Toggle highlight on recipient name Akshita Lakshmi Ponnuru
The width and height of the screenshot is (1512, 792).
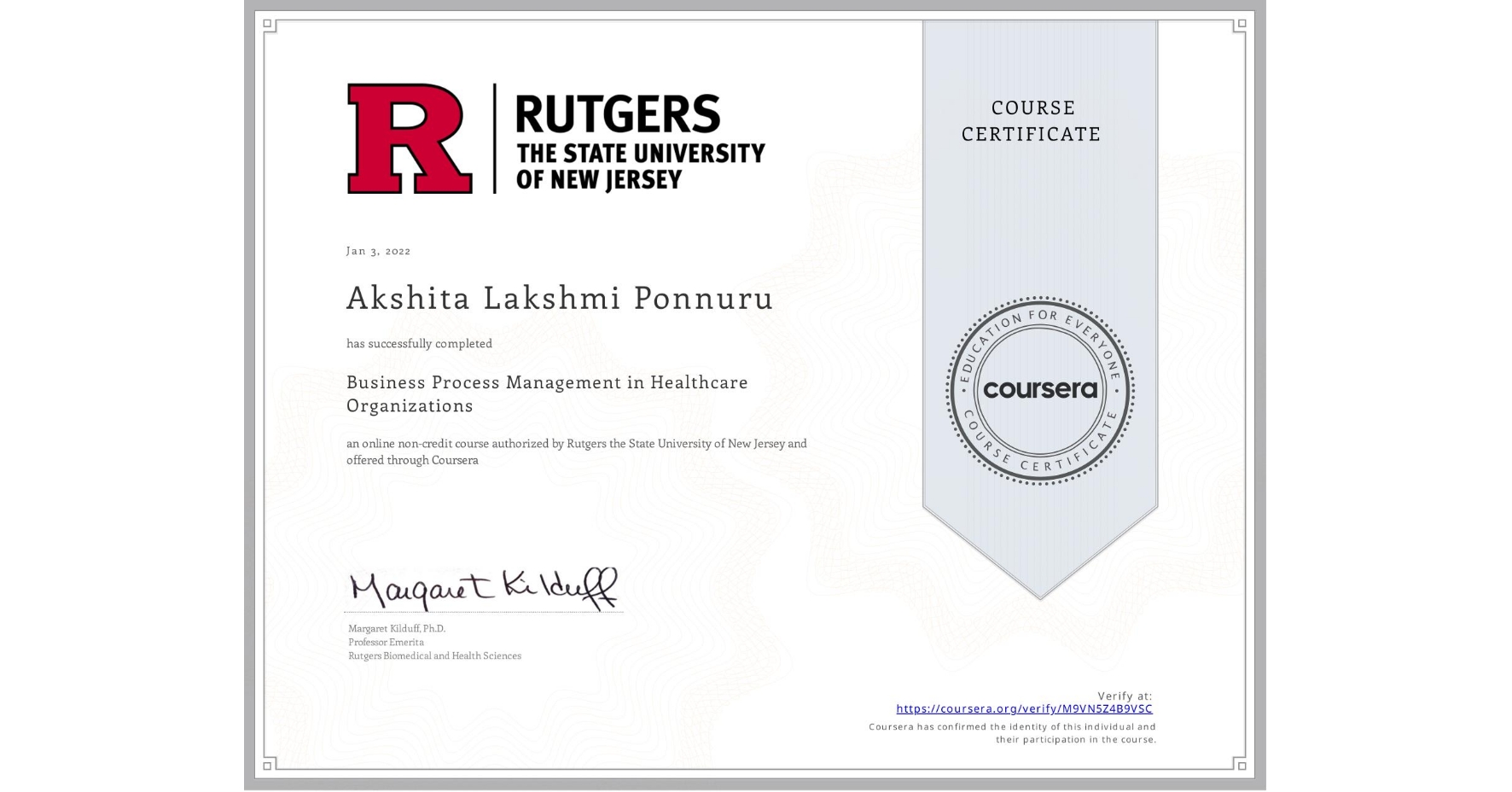(559, 300)
